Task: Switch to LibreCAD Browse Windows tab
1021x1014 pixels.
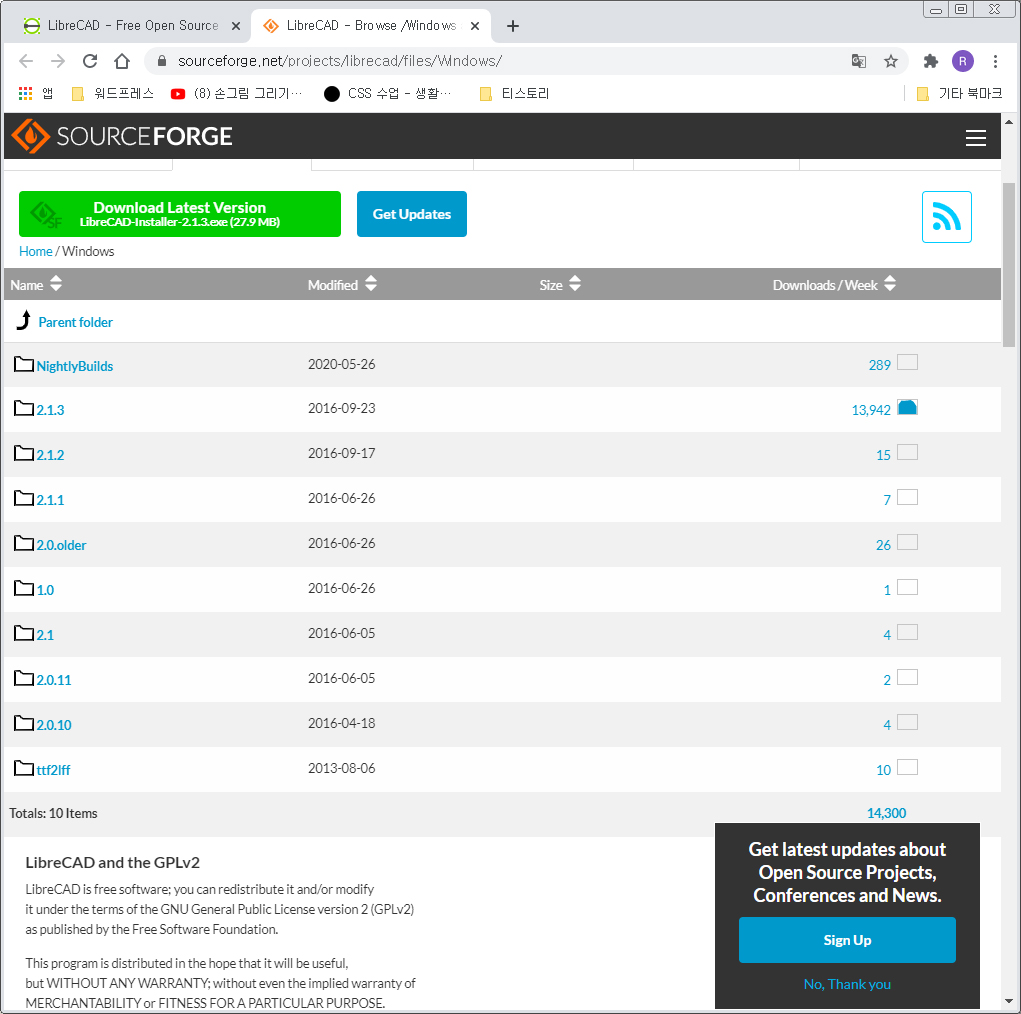Action: (x=371, y=26)
